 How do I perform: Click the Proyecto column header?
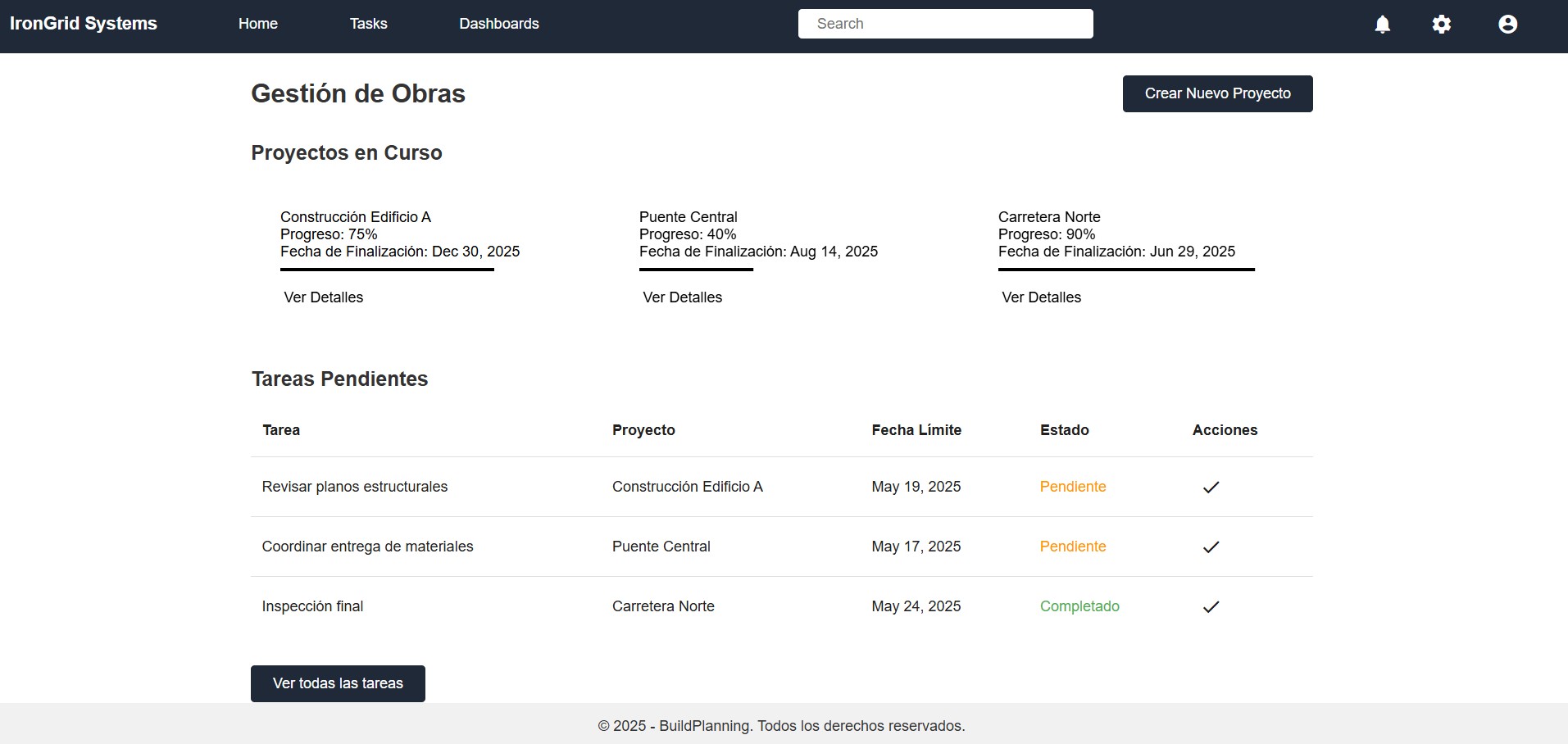pyautogui.click(x=643, y=430)
